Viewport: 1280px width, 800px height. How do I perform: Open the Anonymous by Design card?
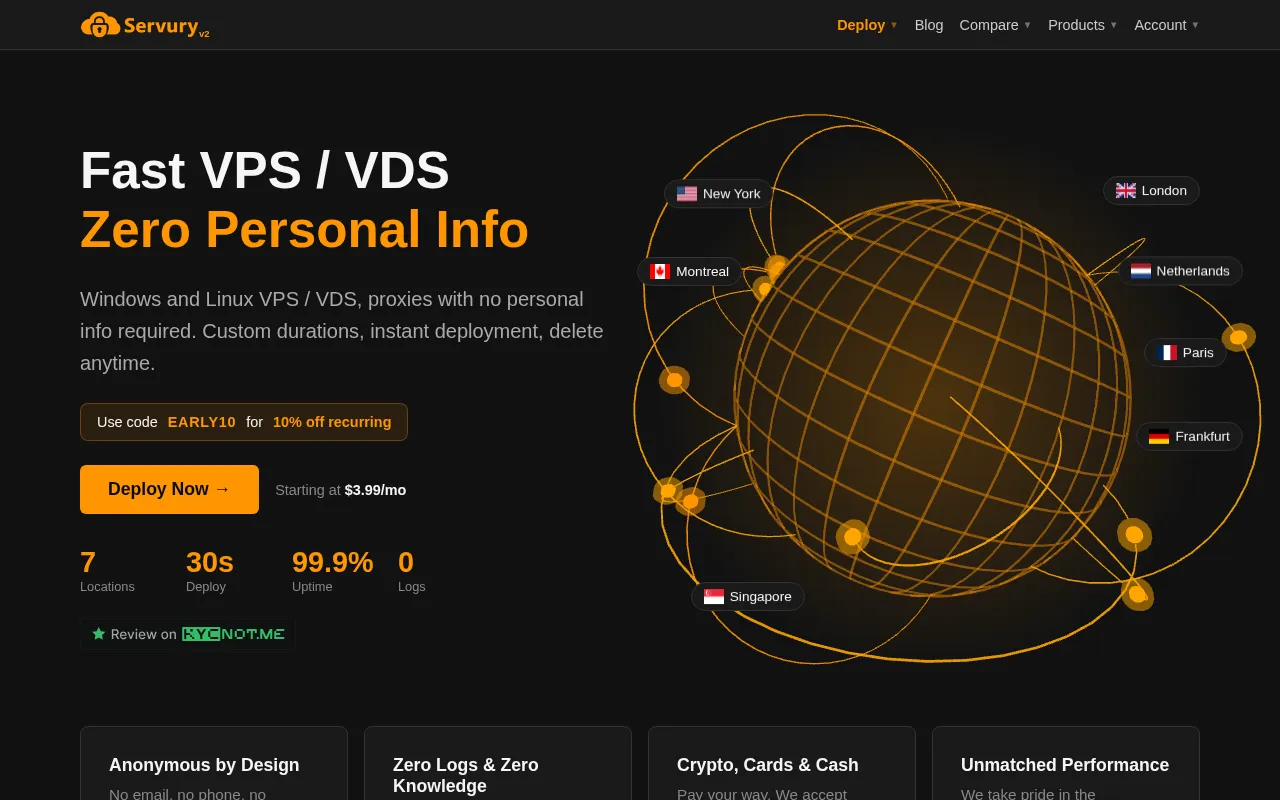[214, 763]
